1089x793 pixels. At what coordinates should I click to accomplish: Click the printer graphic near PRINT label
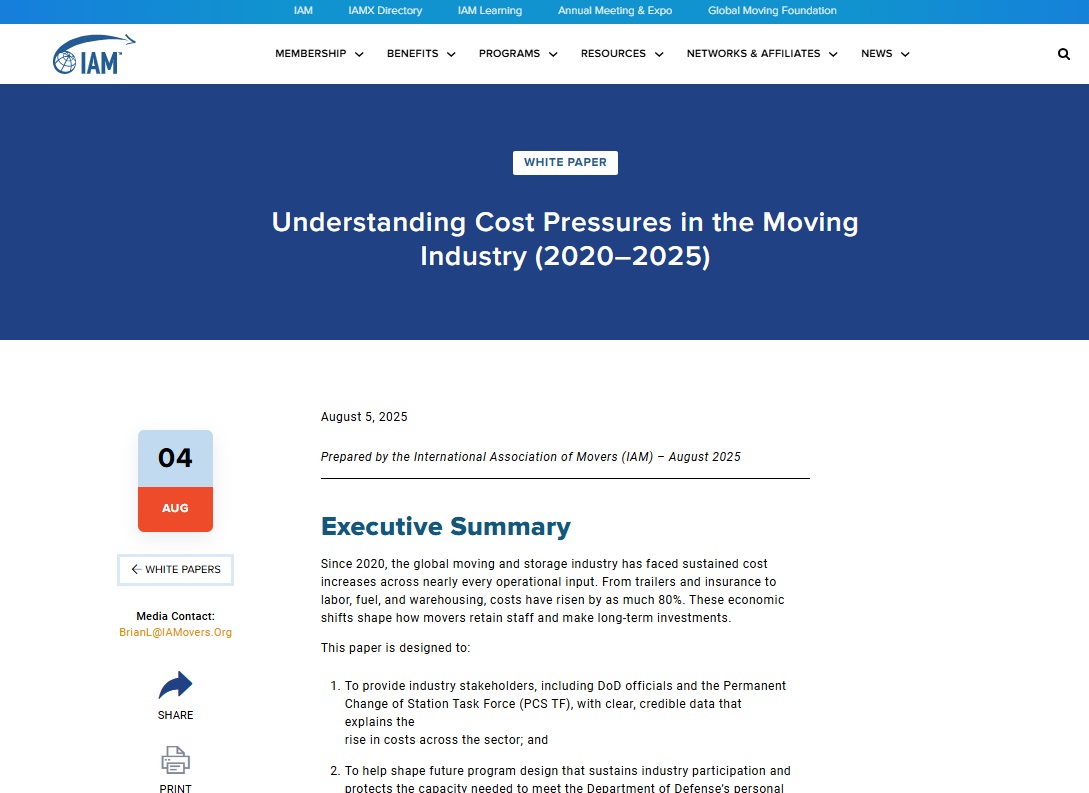tap(175, 760)
